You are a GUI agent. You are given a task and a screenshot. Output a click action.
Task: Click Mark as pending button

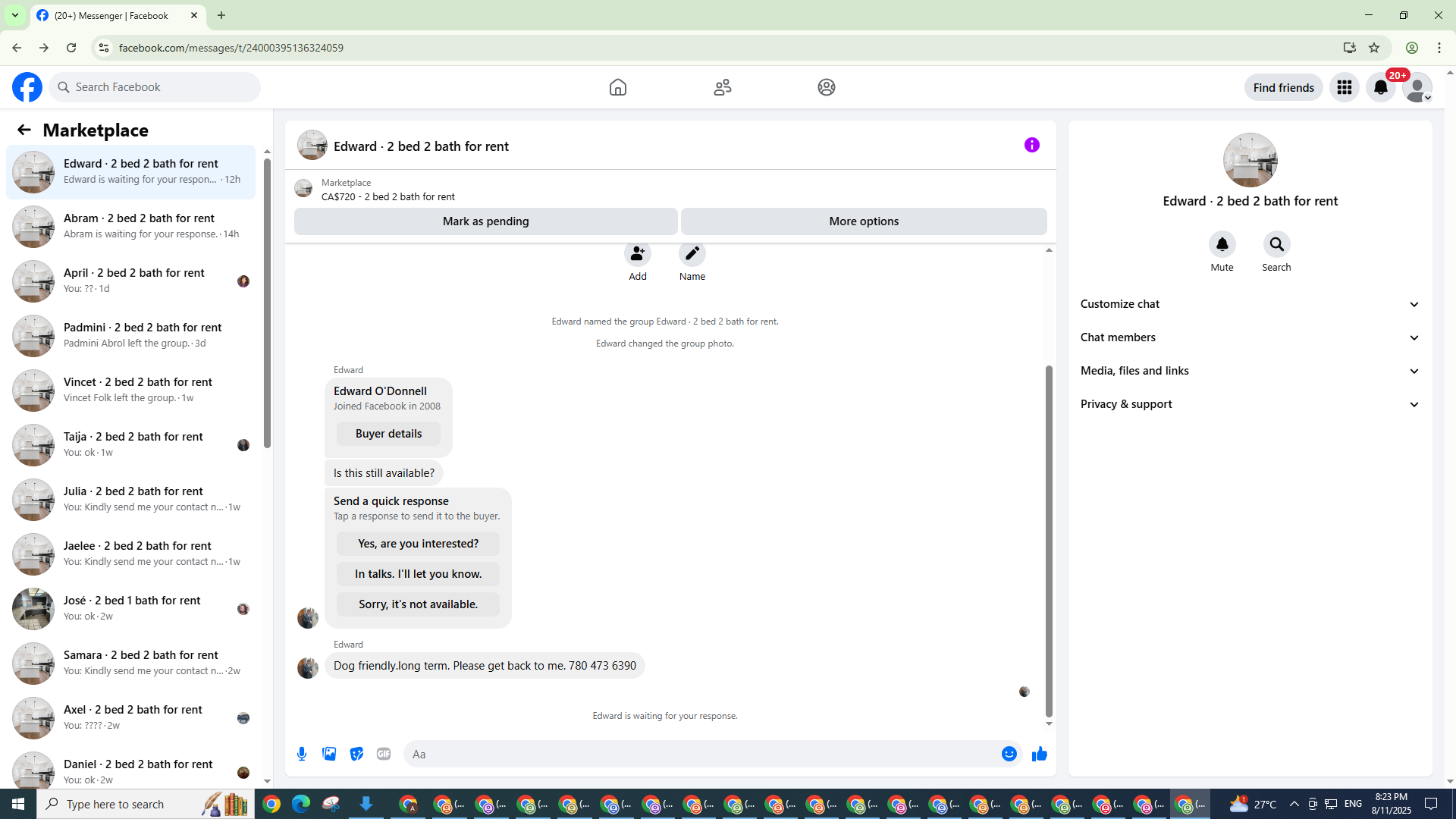485,221
